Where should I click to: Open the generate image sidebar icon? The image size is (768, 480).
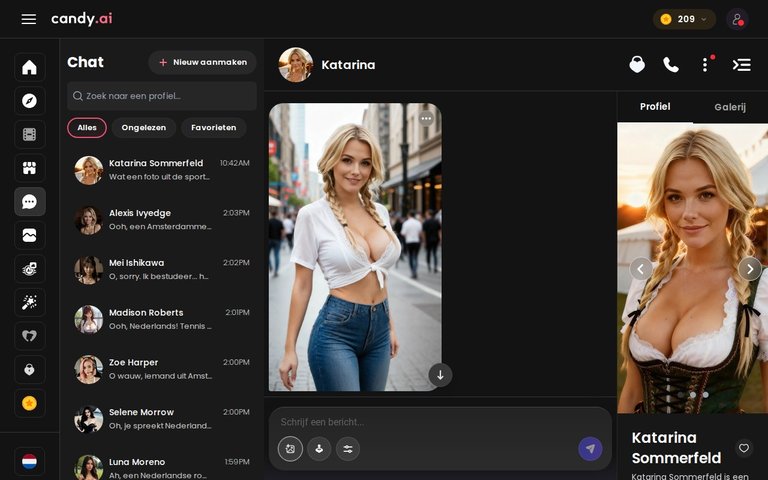[x=29, y=269]
